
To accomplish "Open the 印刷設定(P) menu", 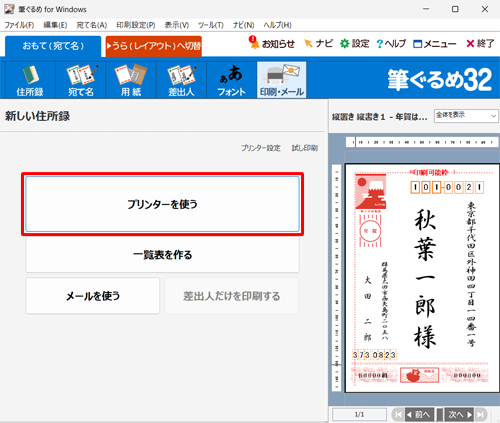I will tap(136, 25).
